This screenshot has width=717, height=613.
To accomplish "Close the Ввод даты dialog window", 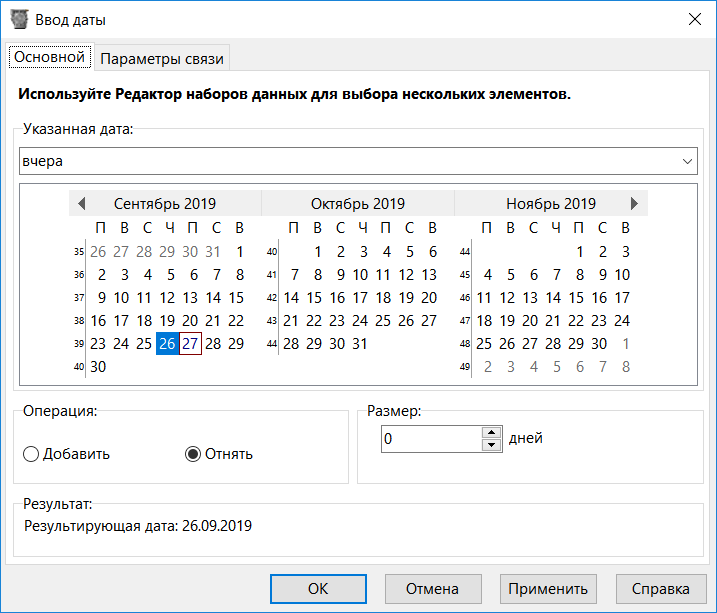I will pos(693,19).
